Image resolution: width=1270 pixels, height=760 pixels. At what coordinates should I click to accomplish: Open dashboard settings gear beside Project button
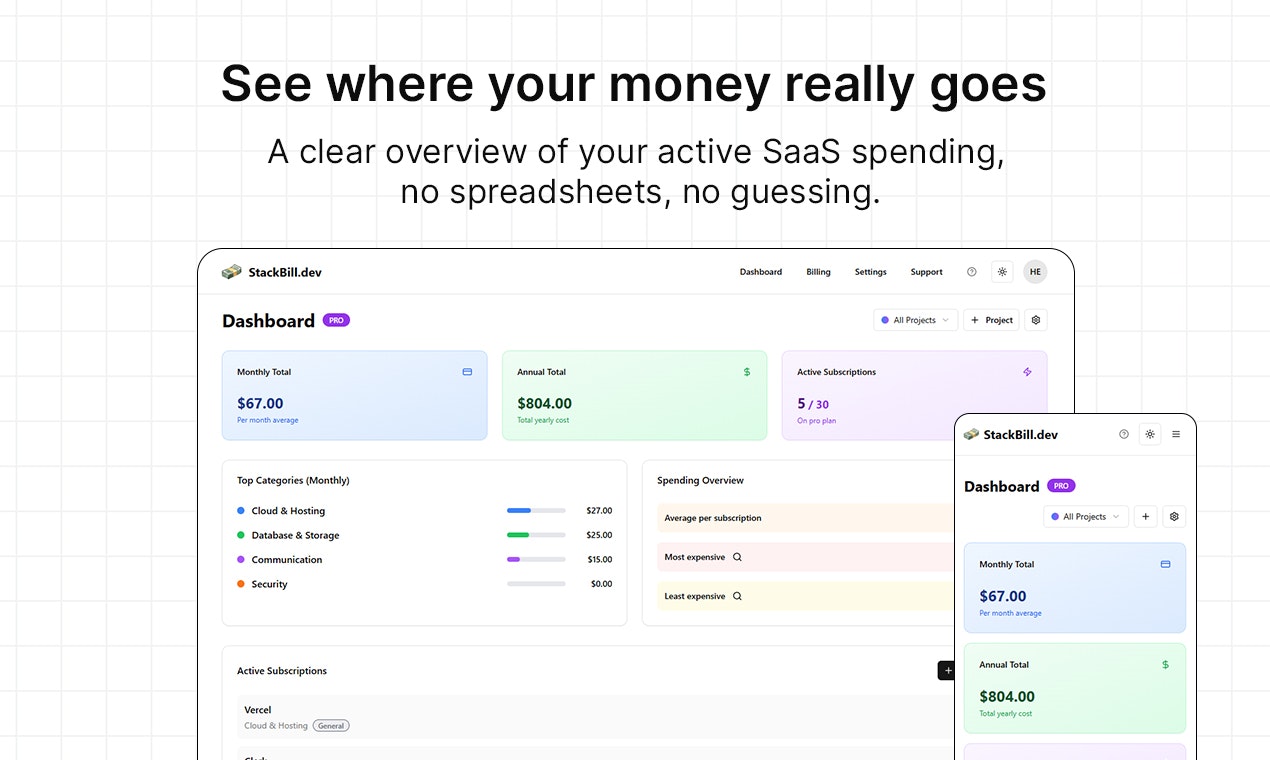pyautogui.click(x=1036, y=320)
